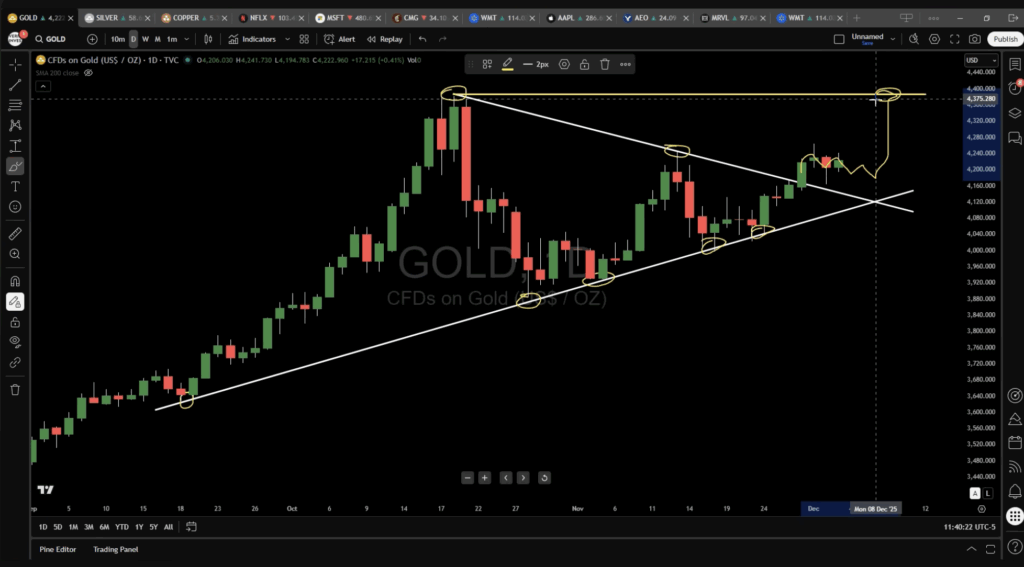Screen dimensions: 1024x567
Task: Expand the timeframe interval dropdown arrow
Action: pos(189,39)
